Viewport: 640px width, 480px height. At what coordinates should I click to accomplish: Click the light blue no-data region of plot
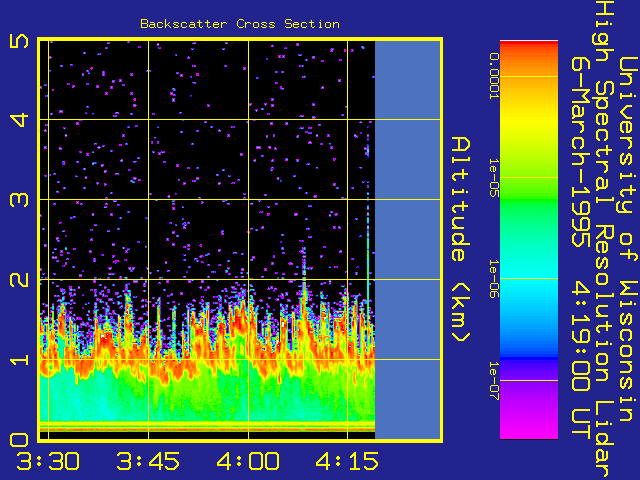[x=408, y=240]
